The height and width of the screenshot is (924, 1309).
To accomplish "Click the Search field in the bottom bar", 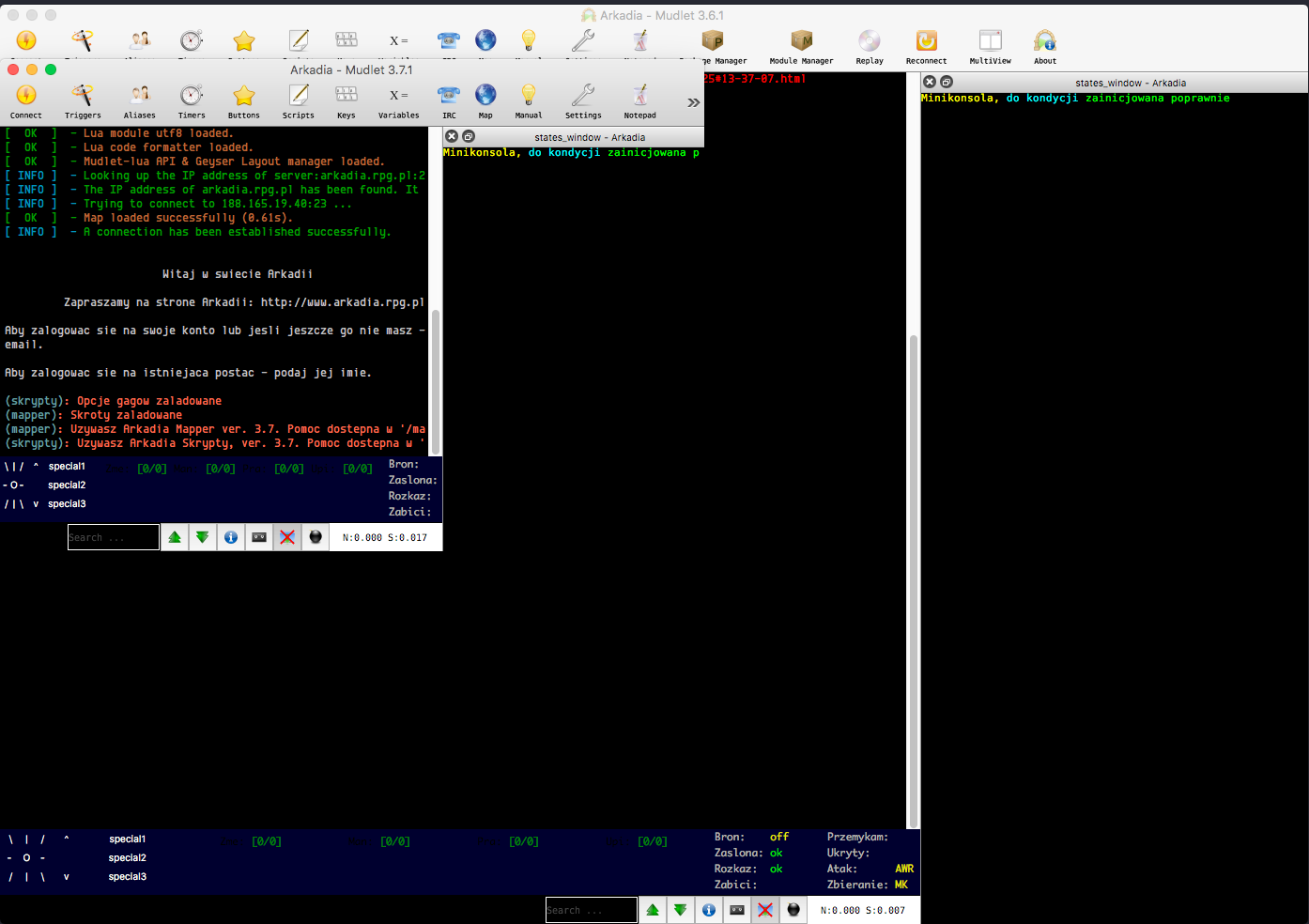I will [592, 909].
